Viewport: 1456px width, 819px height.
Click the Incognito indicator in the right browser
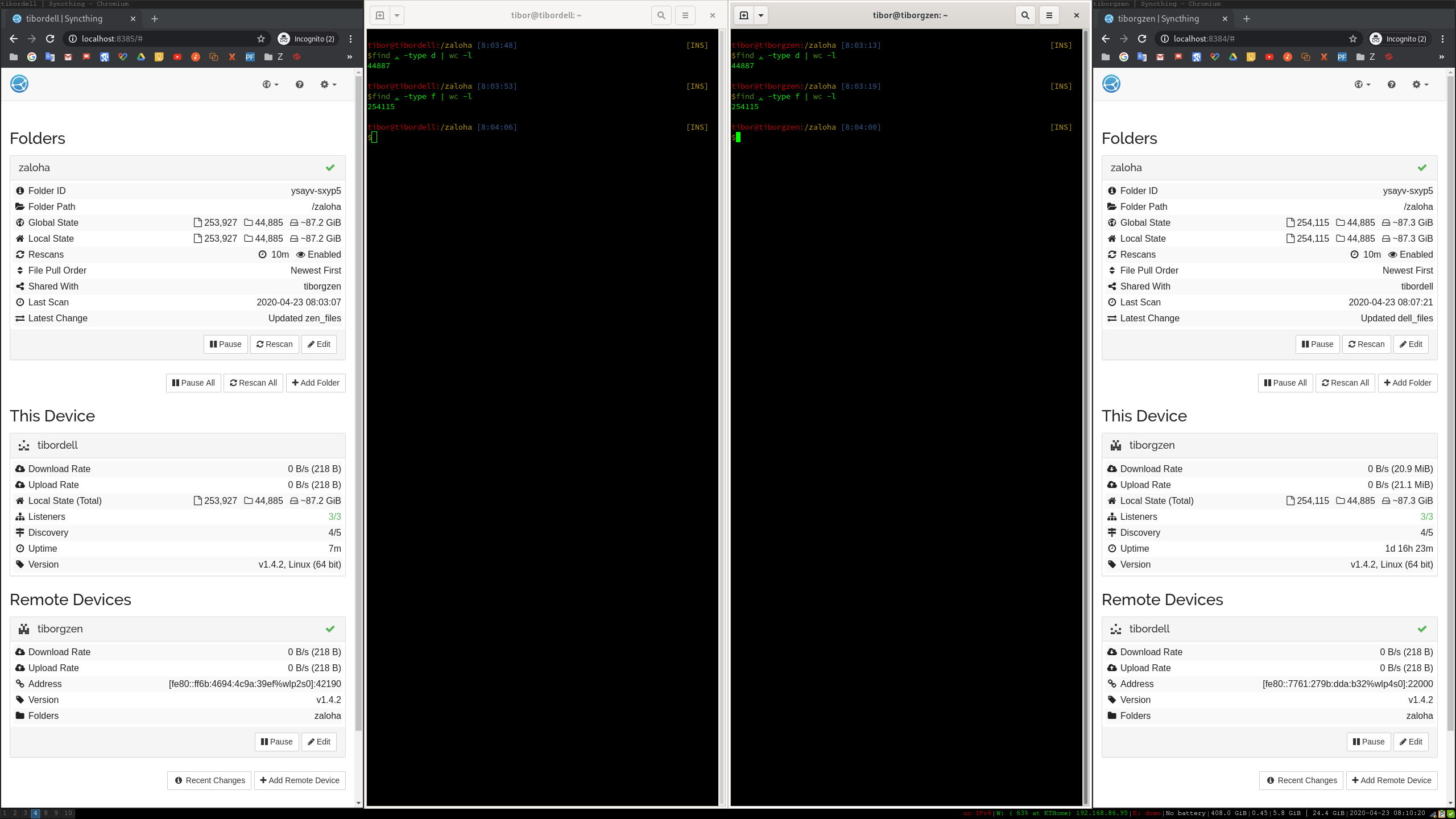[1400, 39]
